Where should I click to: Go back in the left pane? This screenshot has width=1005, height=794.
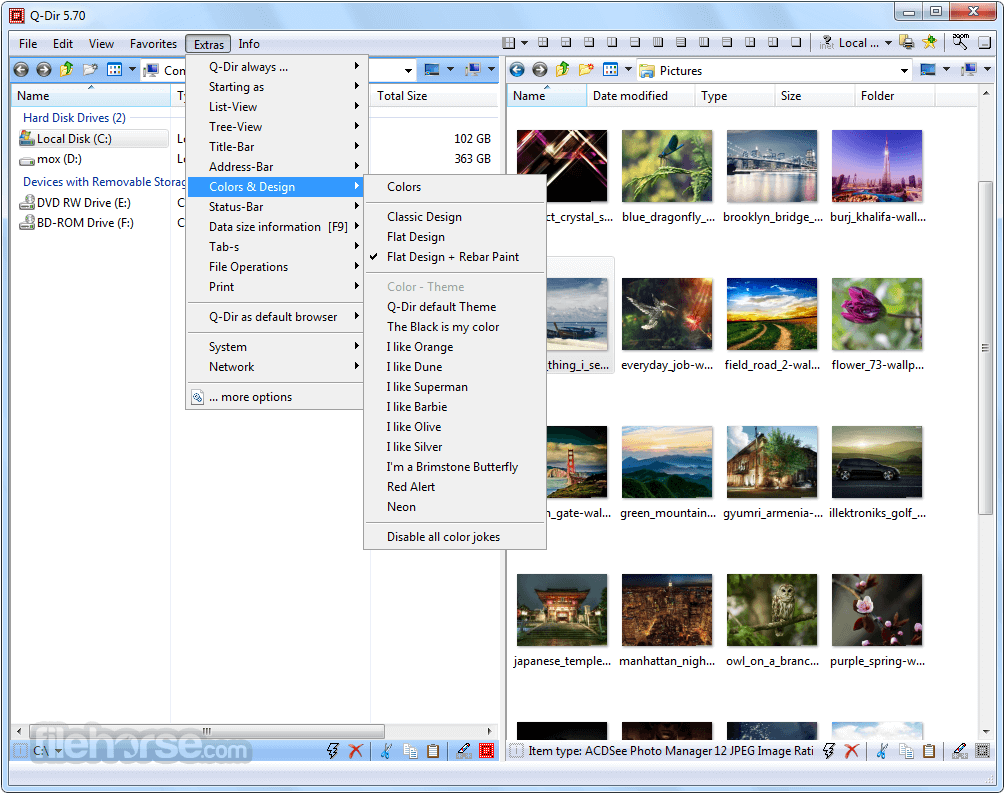point(21,69)
